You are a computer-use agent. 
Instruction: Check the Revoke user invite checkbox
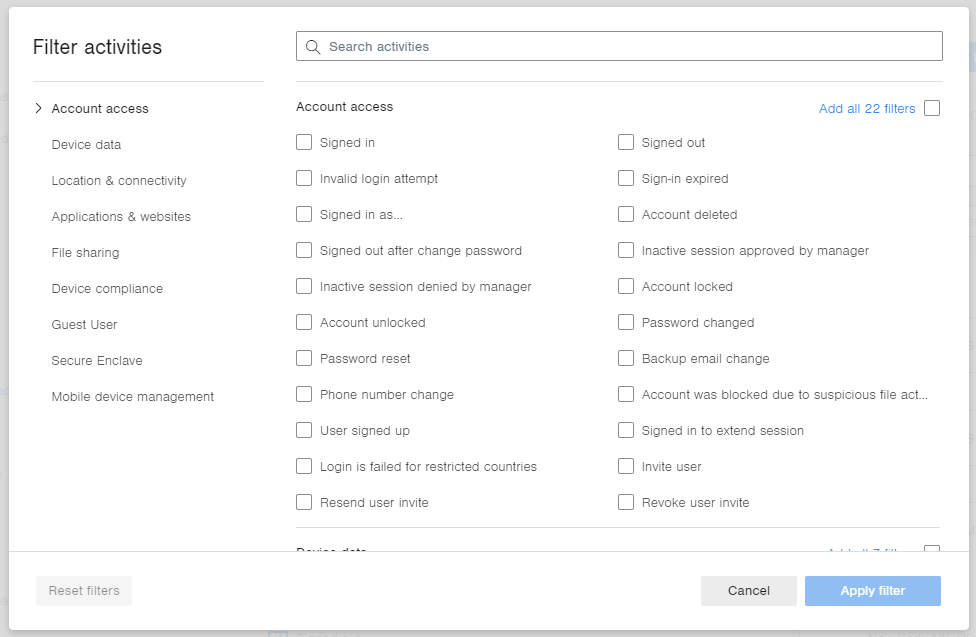(626, 503)
